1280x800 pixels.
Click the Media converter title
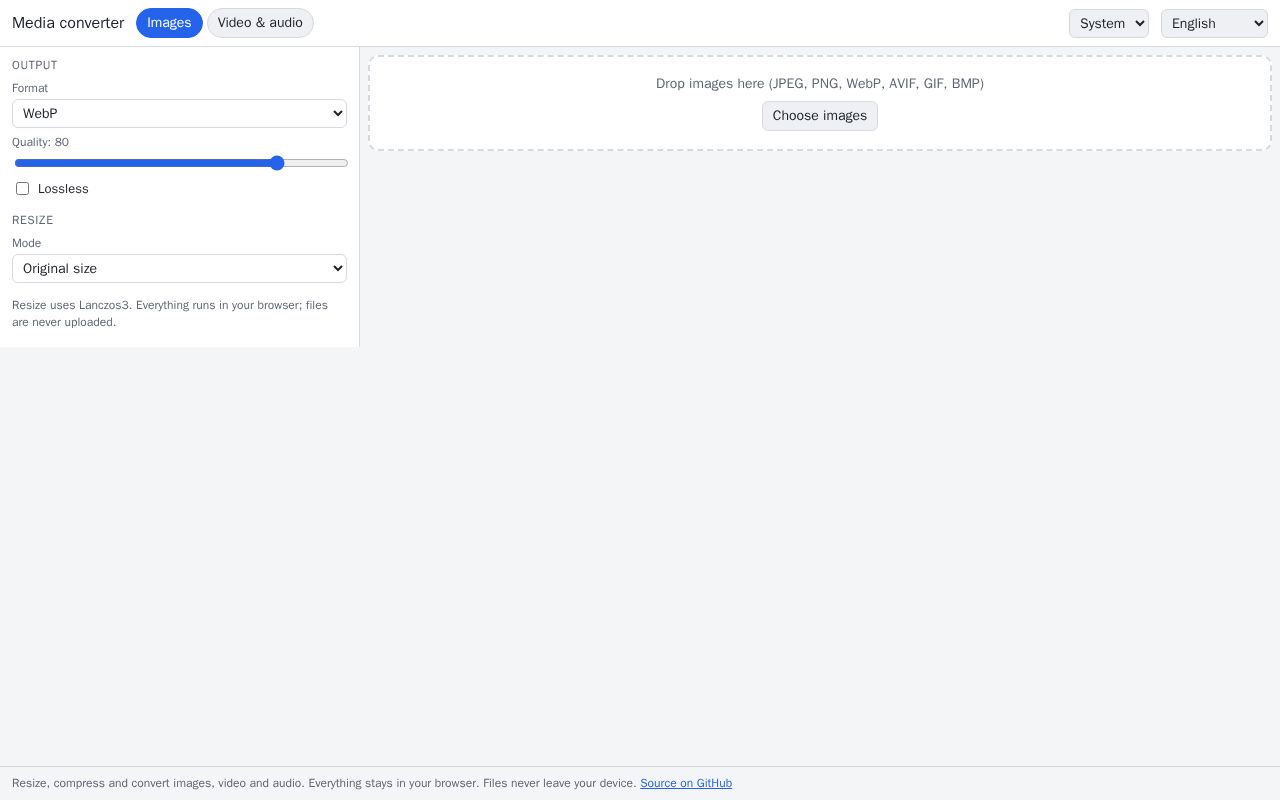[68, 23]
